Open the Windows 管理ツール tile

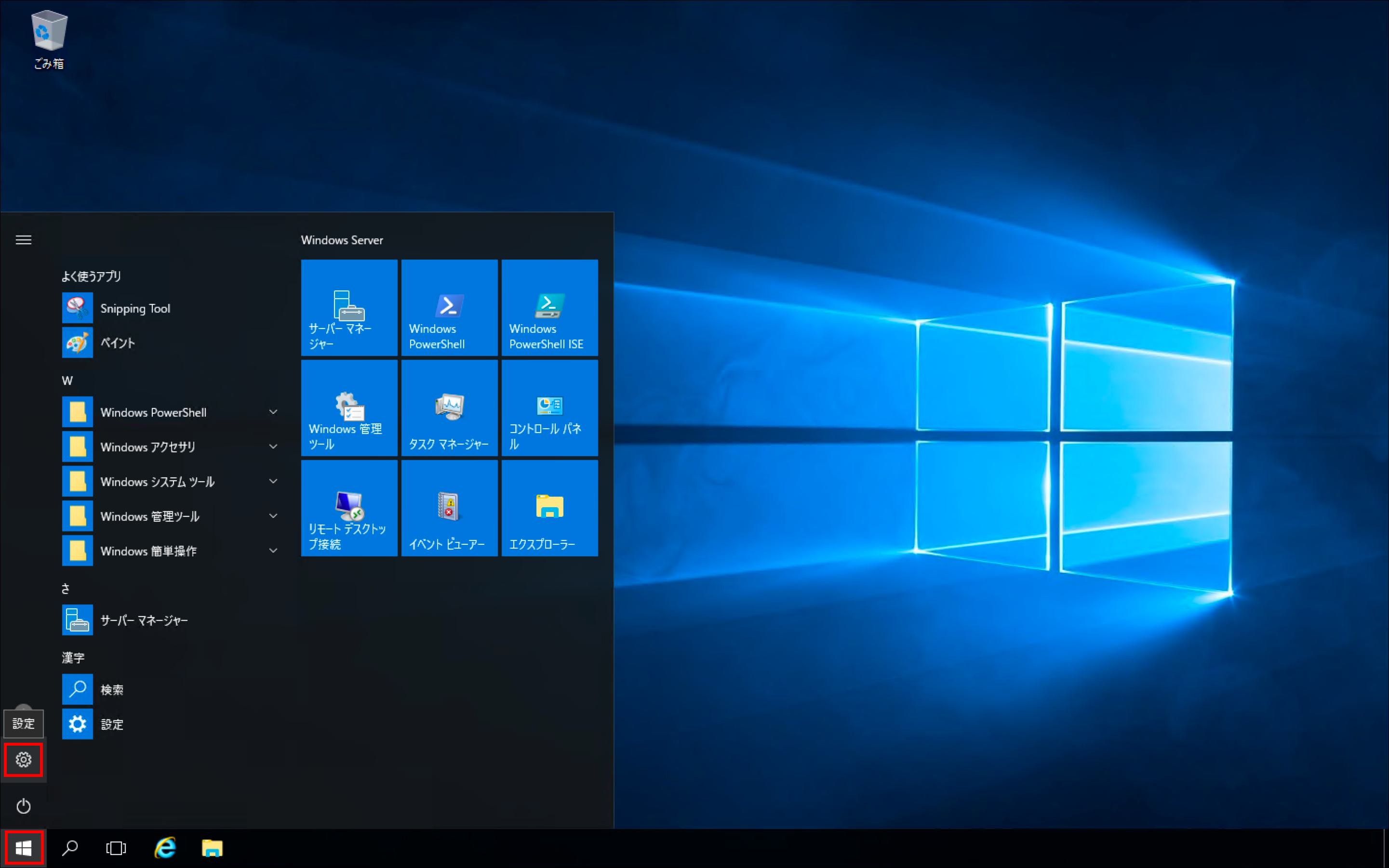[349, 408]
